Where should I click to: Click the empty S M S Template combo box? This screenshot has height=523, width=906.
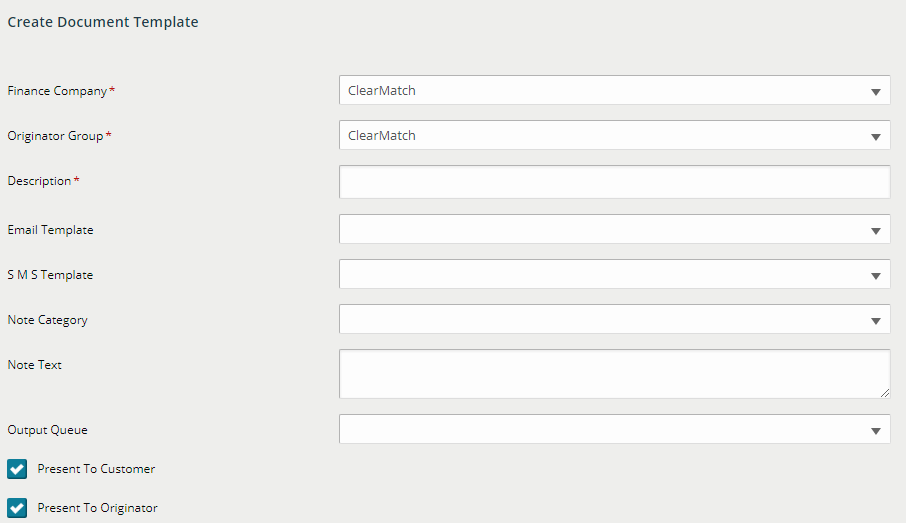pyautogui.click(x=614, y=275)
